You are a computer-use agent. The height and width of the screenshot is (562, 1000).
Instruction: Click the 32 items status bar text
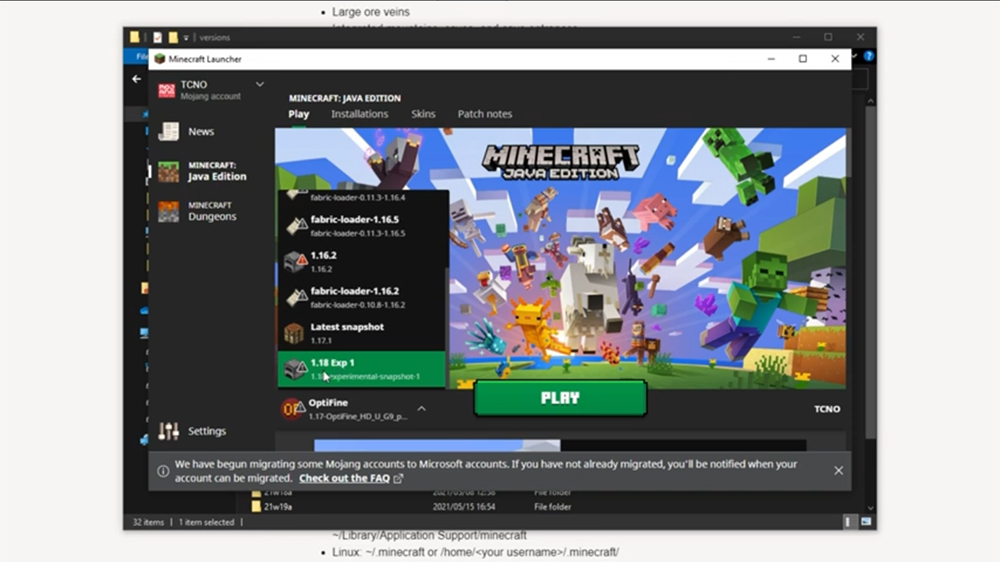pyautogui.click(x=148, y=522)
